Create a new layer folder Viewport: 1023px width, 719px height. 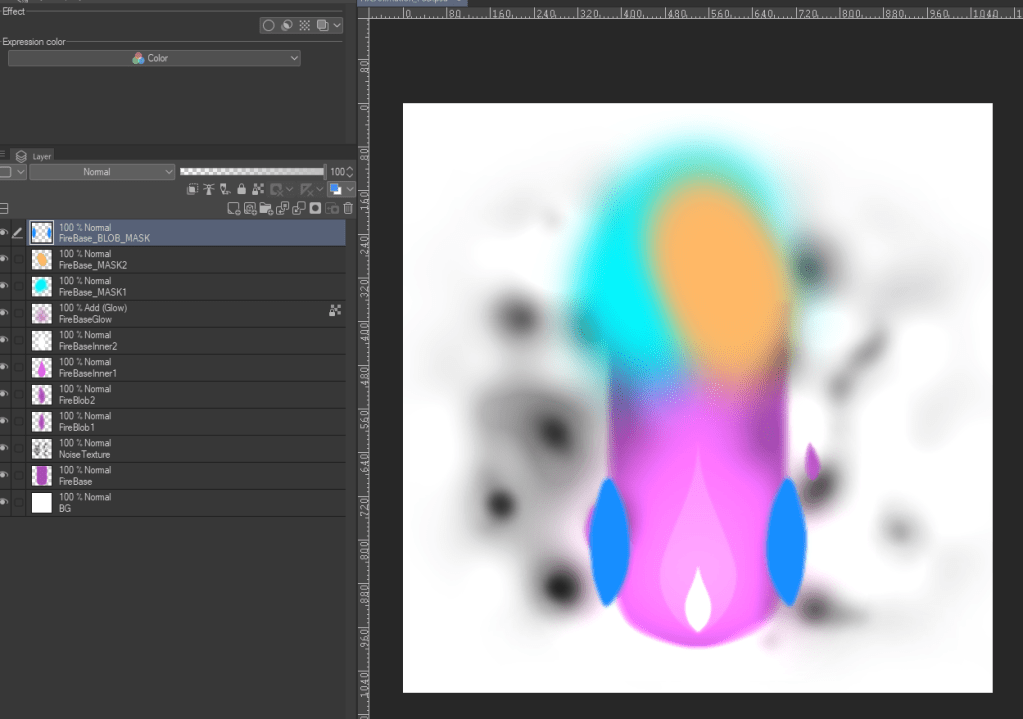pyautogui.click(x=266, y=208)
